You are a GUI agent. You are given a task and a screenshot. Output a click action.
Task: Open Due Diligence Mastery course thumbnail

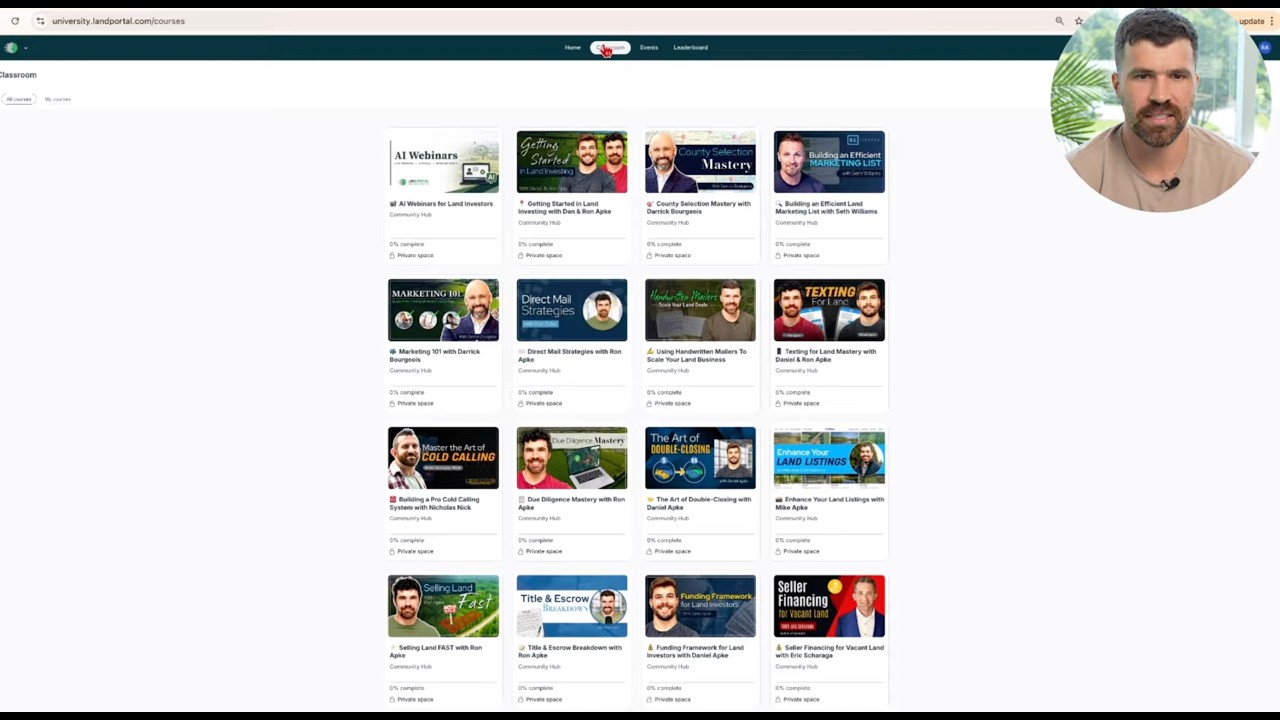(x=572, y=458)
